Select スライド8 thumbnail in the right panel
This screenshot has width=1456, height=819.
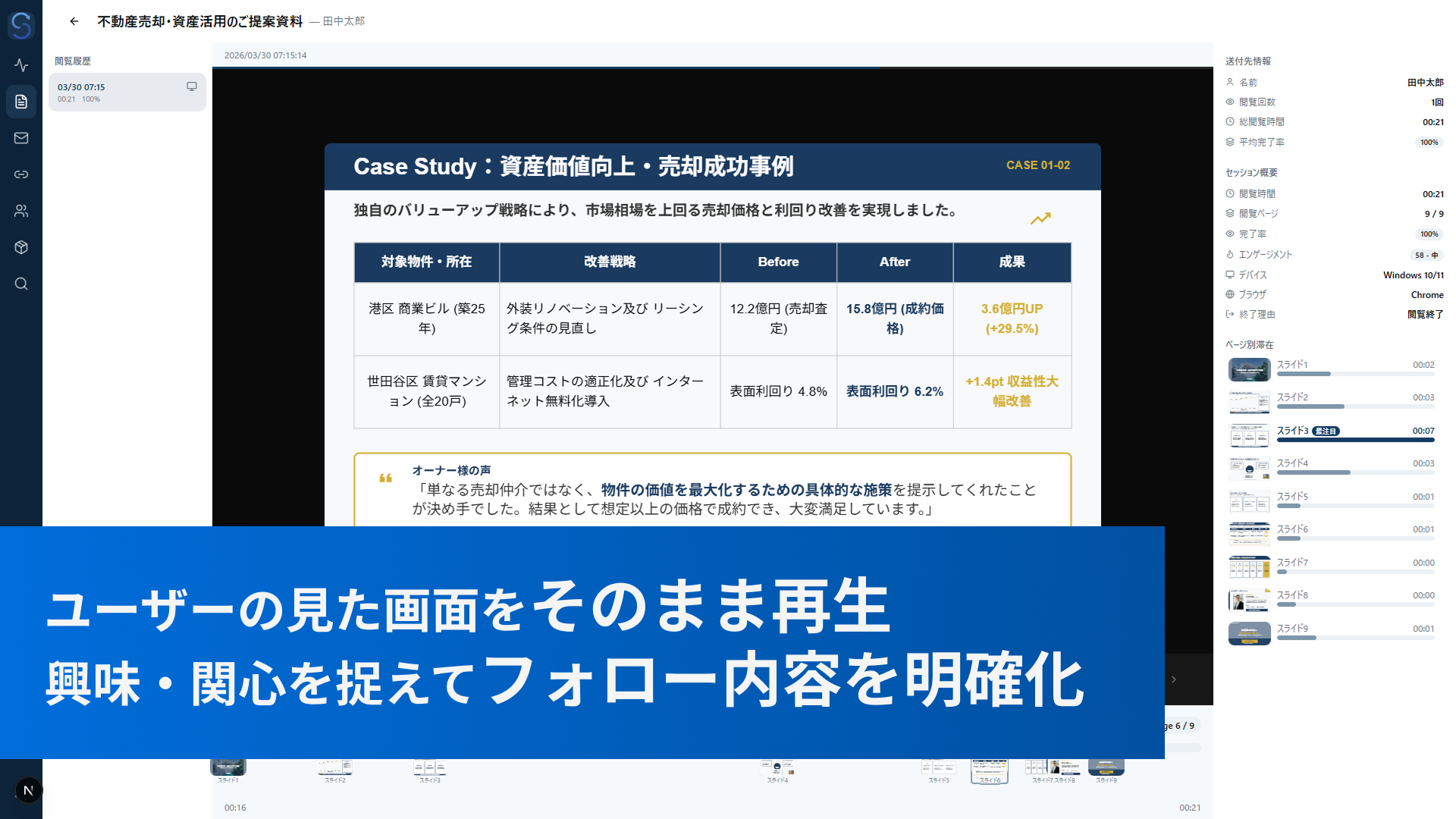coord(1249,600)
